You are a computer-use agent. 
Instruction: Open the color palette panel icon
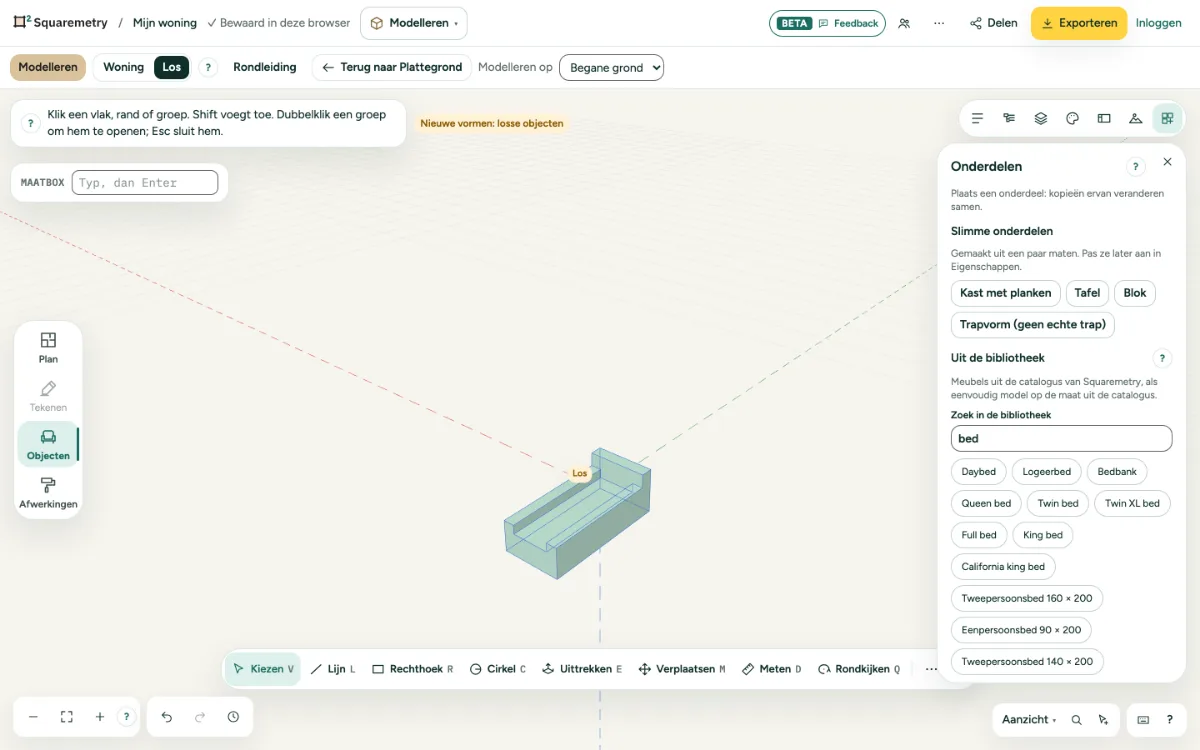(1072, 118)
